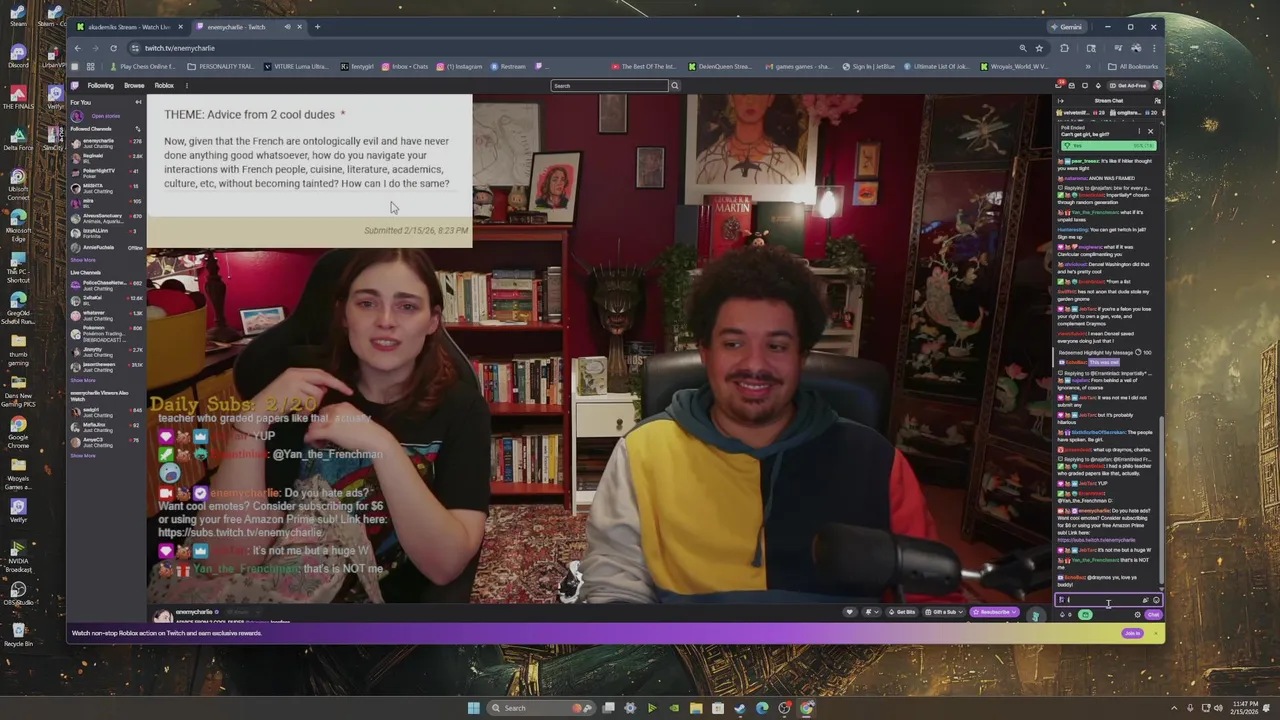The width and height of the screenshot is (1280, 720).
Task: Open the emote picker in chat input
Action: coord(1156,600)
